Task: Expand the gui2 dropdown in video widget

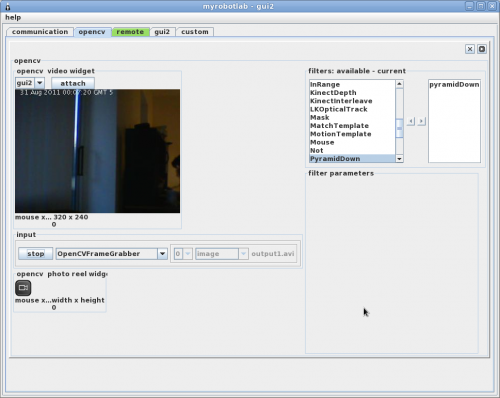Action: pos(40,83)
